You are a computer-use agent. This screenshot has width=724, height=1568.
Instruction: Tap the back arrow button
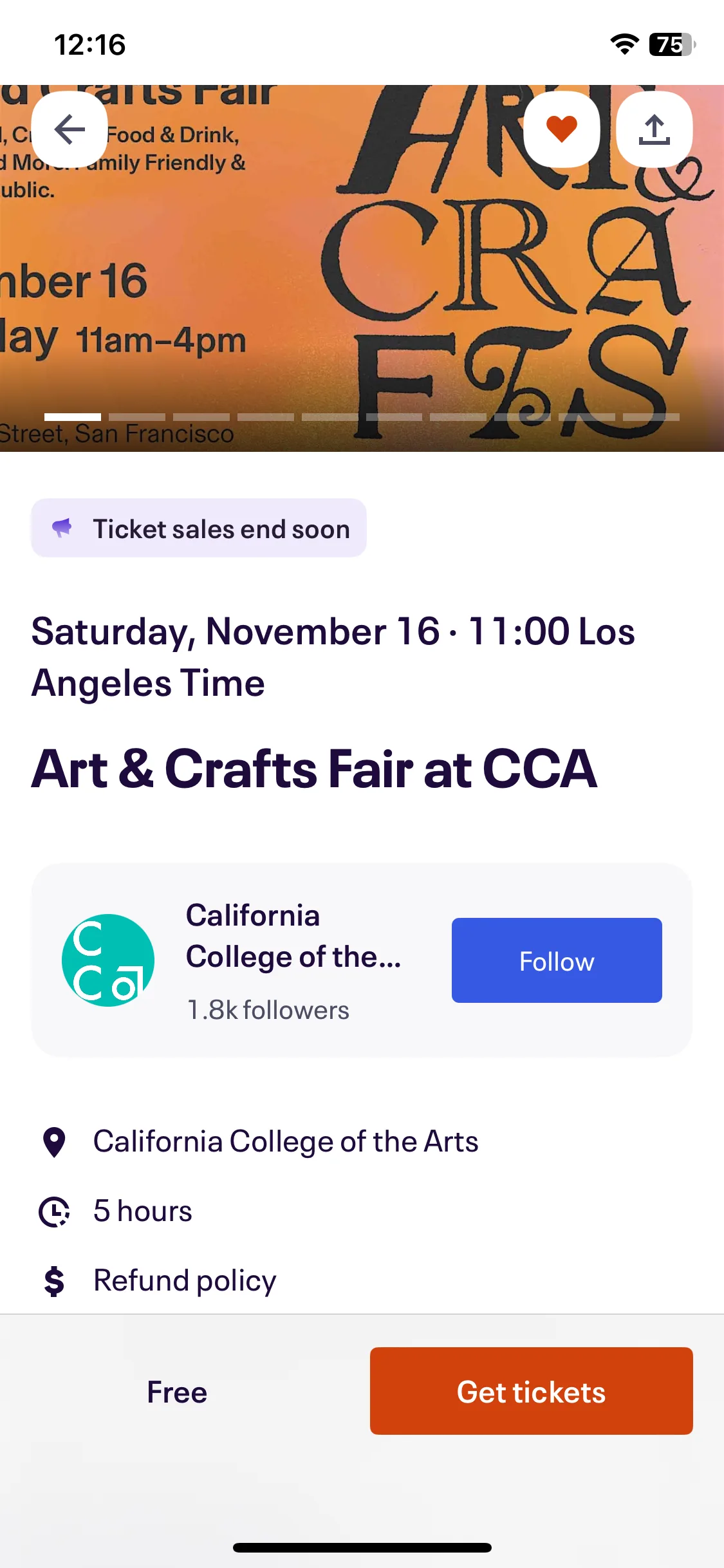[x=70, y=129]
